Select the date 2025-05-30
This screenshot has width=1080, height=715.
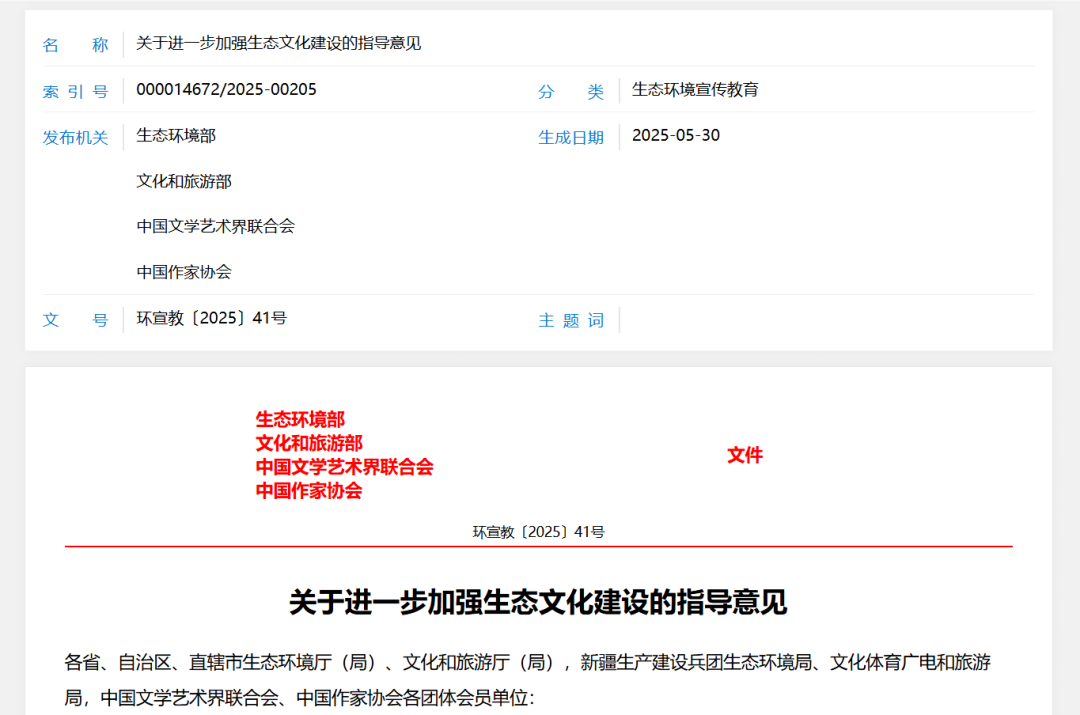(676, 136)
